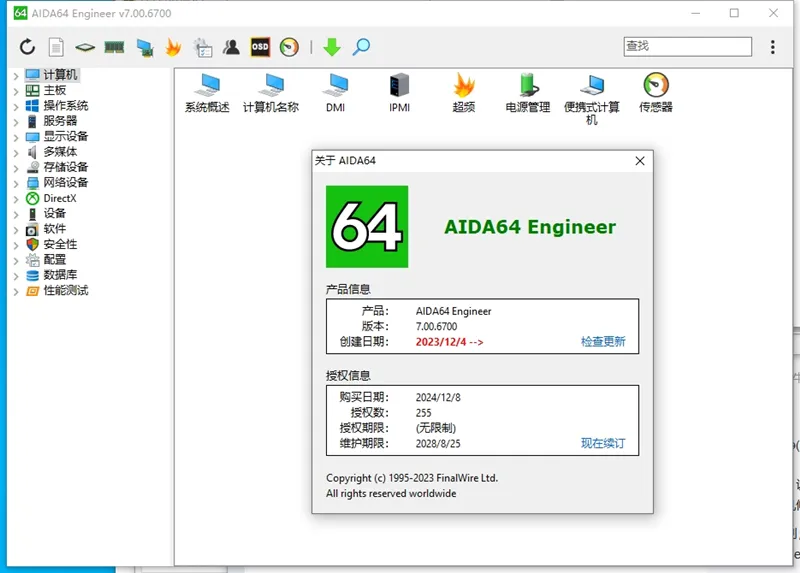Screen dimensions: 800x573
Task: Click the 检查更新 link
Action: click(603, 341)
